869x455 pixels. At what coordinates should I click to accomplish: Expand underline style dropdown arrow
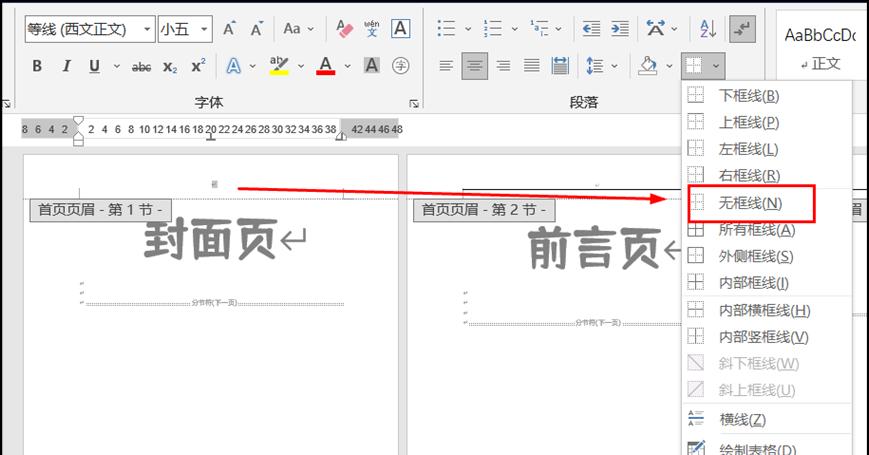pos(116,66)
